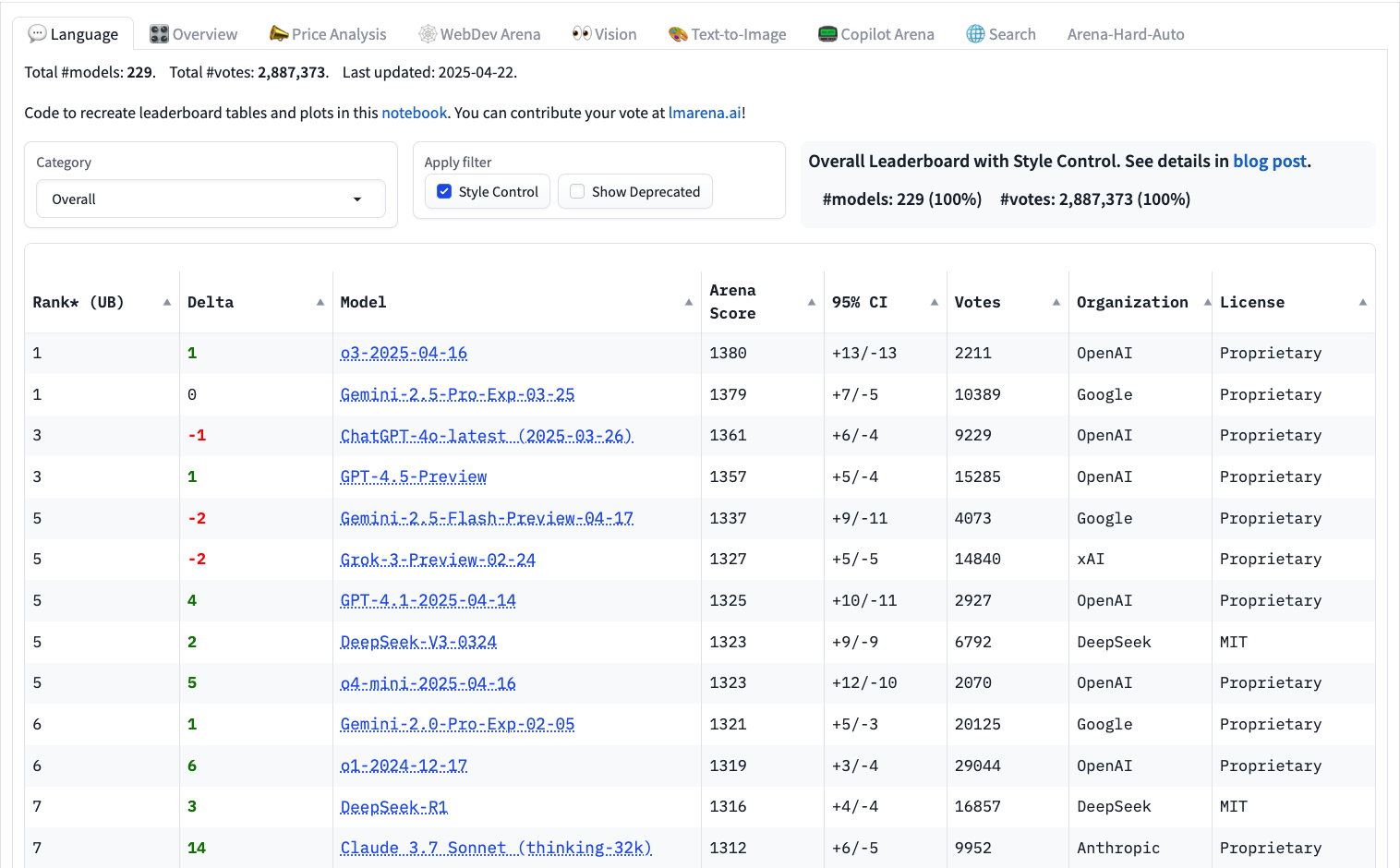Switch to the Overview tab
This screenshot has width=1400, height=868.
[x=194, y=34]
